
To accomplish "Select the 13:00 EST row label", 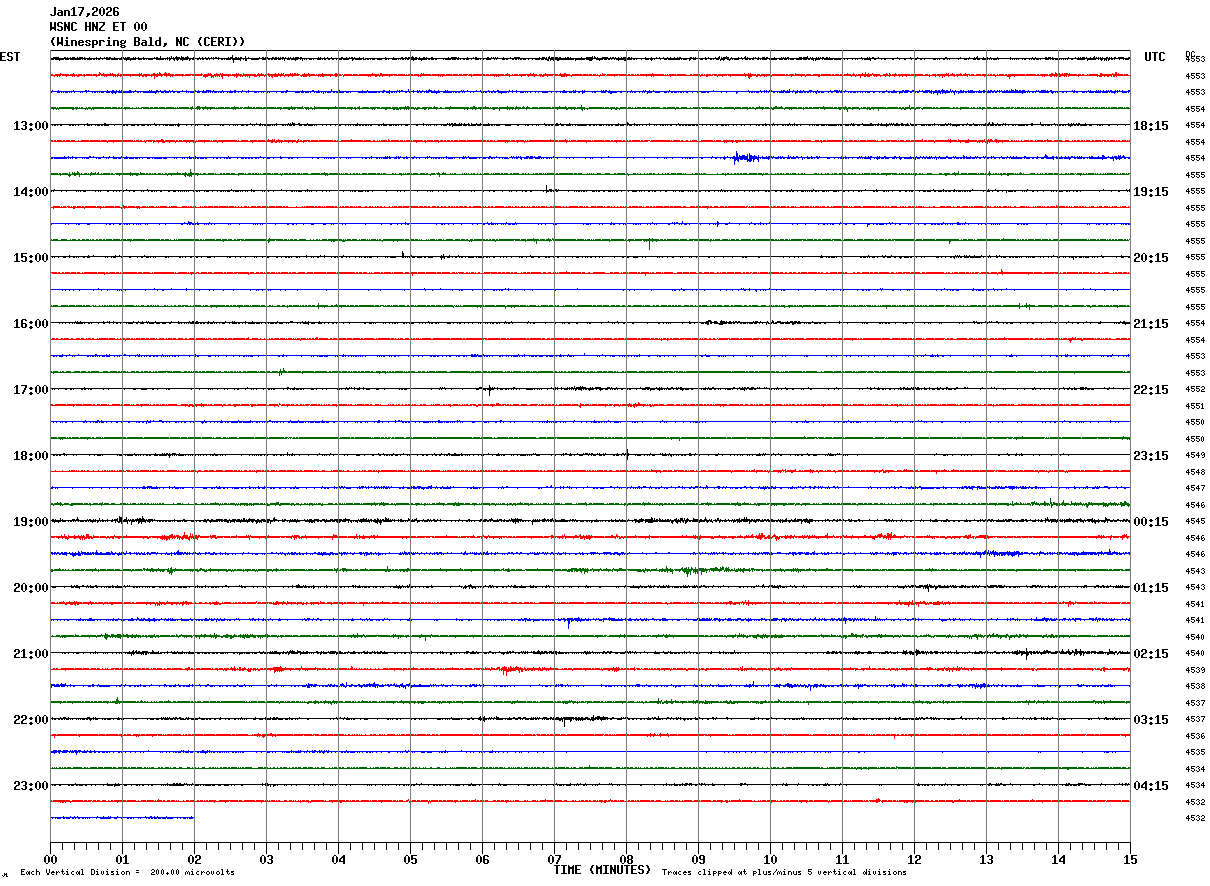I will click(x=30, y=126).
